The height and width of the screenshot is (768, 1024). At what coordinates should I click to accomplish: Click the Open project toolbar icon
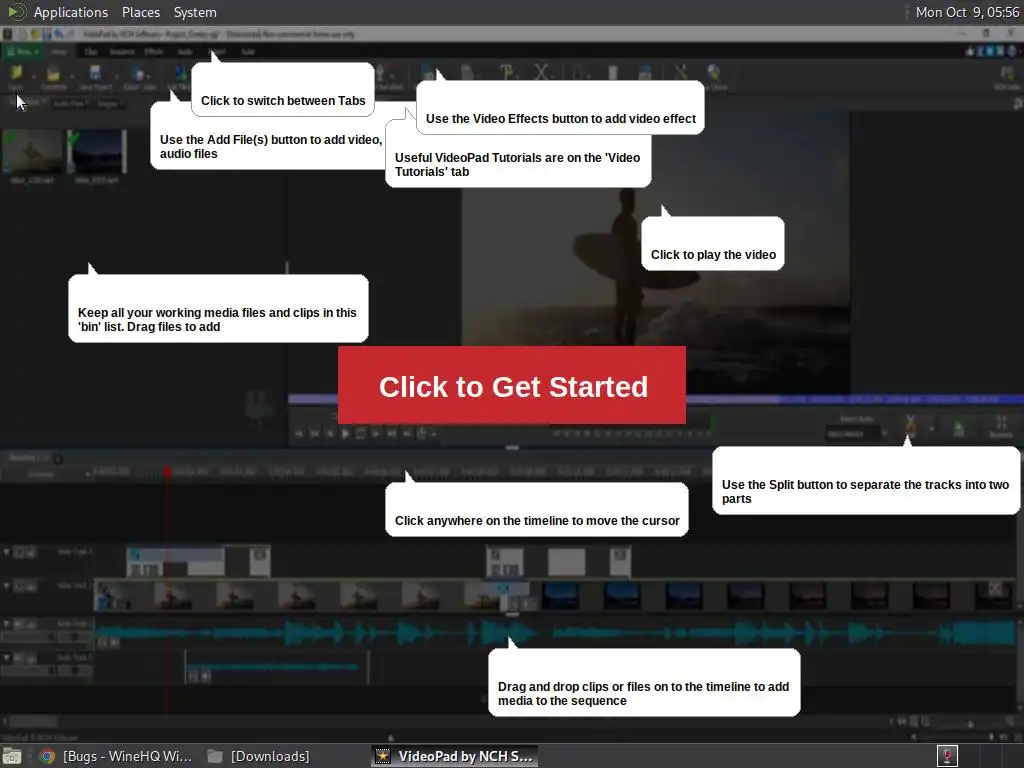click(54, 78)
